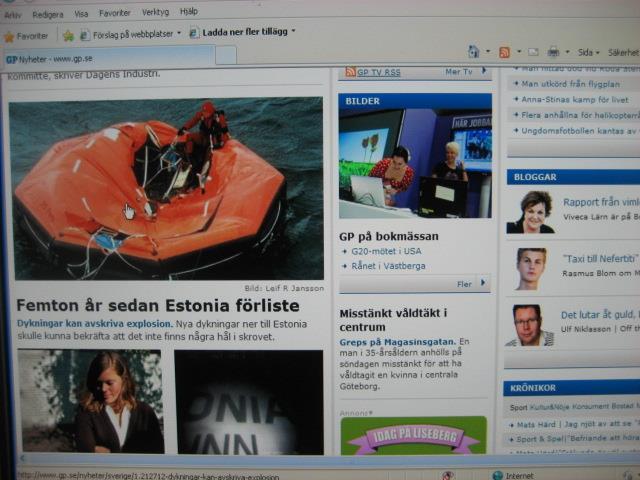Open the GP TV RSS link
Viewport: 640px width, 480px height.
[378, 73]
